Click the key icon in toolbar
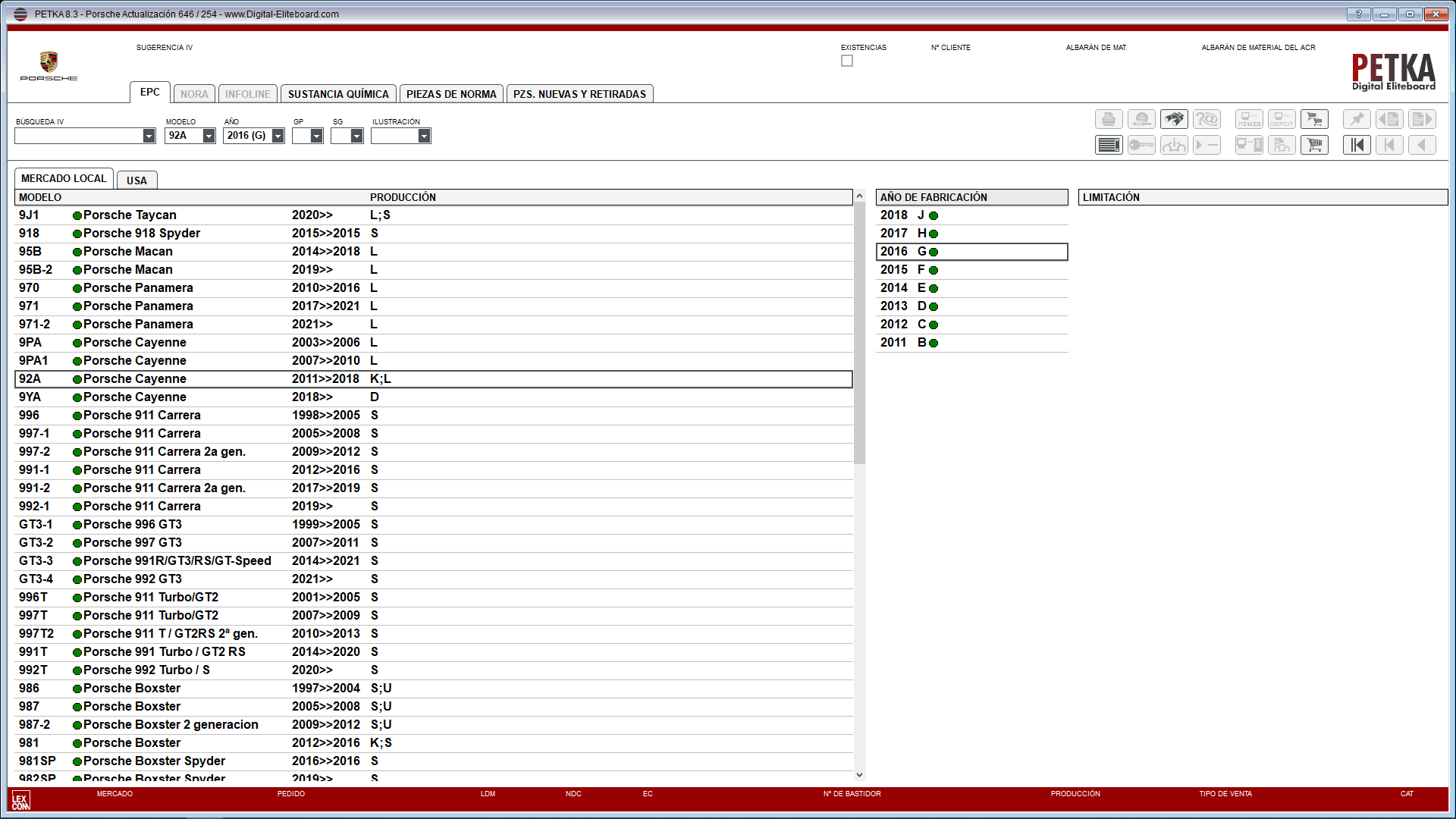The height and width of the screenshot is (819, 1456). pos(1141,145)
